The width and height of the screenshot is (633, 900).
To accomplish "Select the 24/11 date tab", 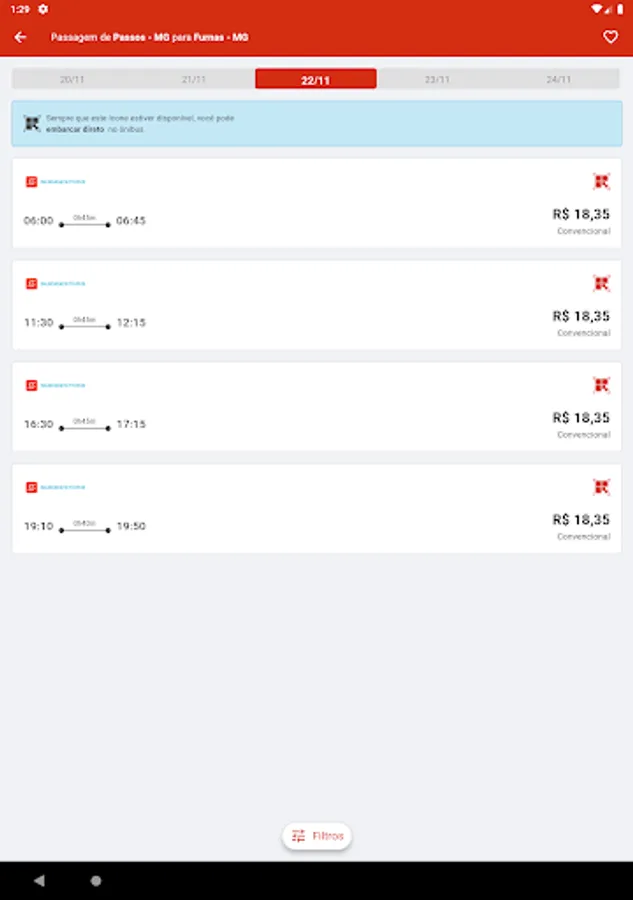I will pyautogui.click(x=558, y=77).
